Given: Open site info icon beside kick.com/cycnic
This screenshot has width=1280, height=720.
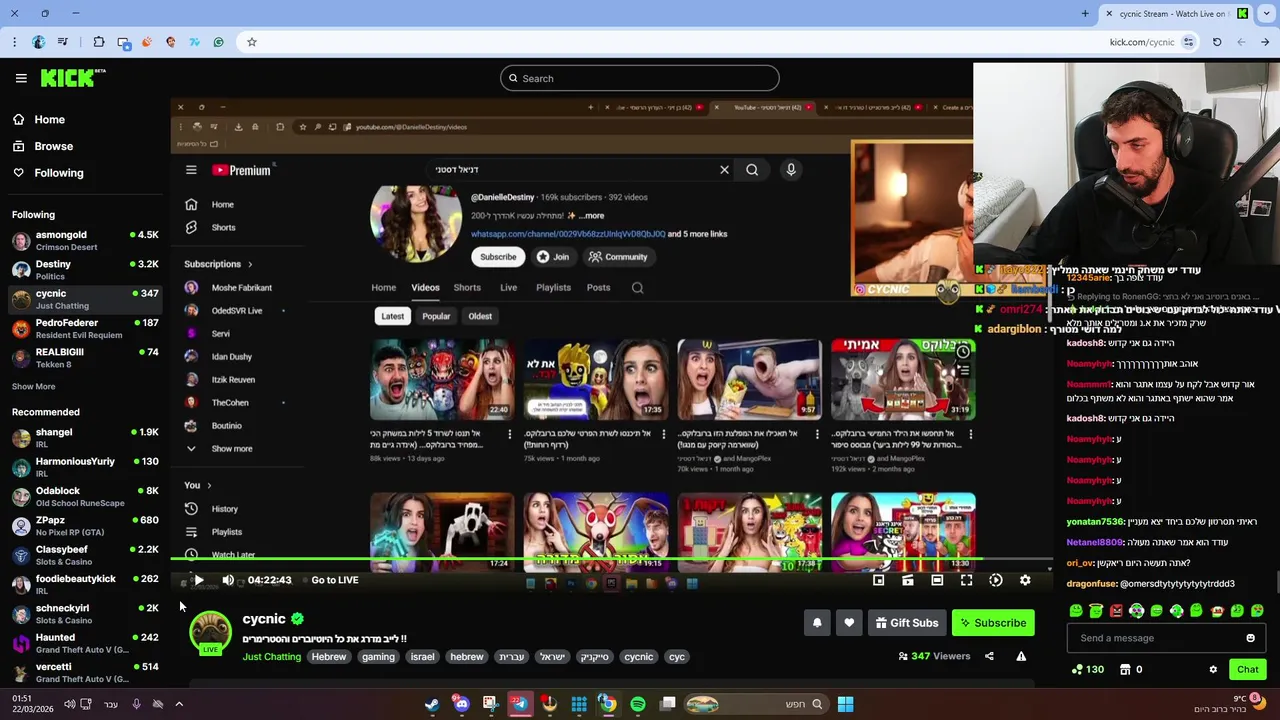Looking at the screenshot, I should tap(1188, 42).
